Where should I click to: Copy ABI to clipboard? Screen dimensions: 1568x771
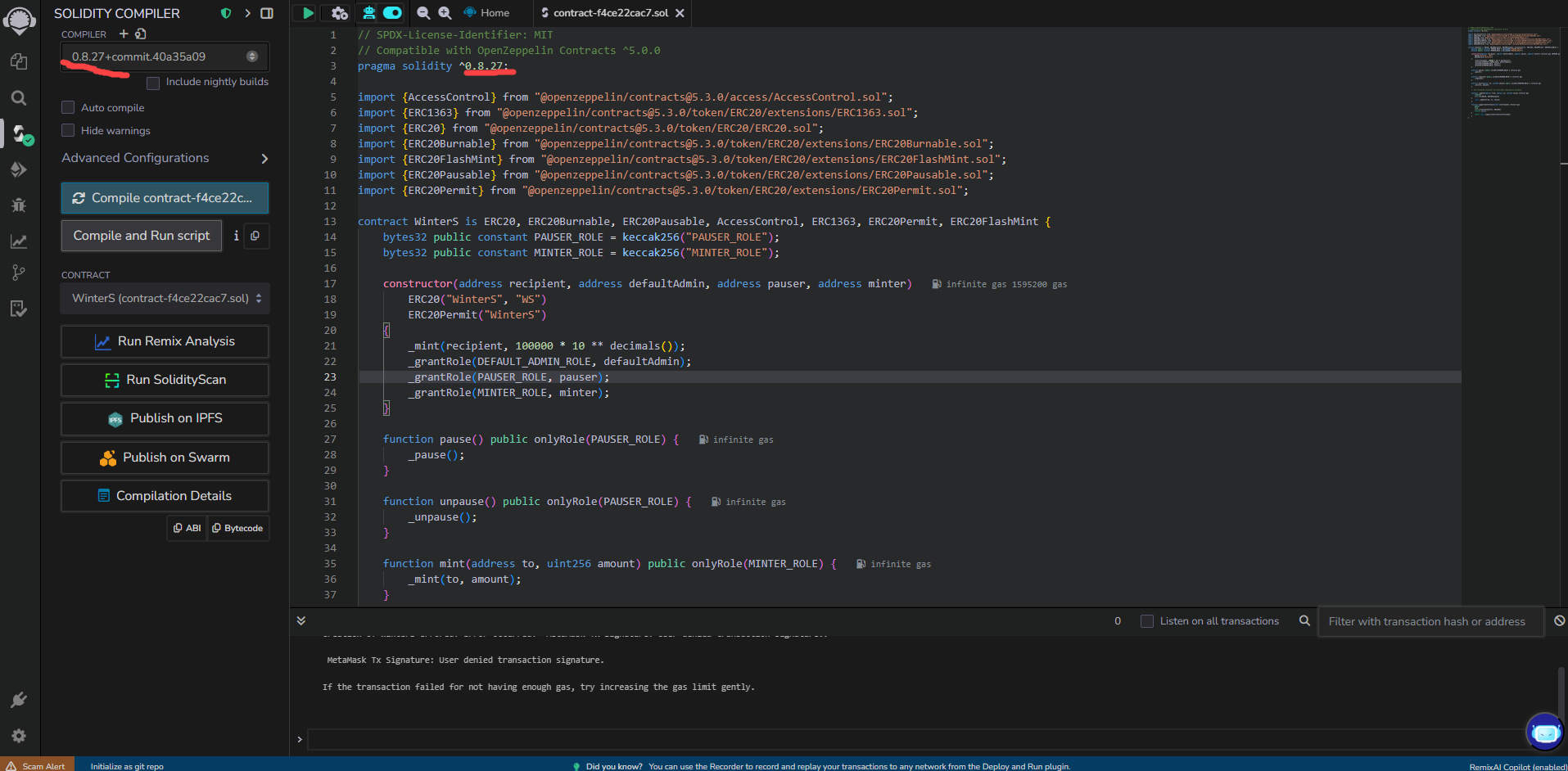[188, 528]
